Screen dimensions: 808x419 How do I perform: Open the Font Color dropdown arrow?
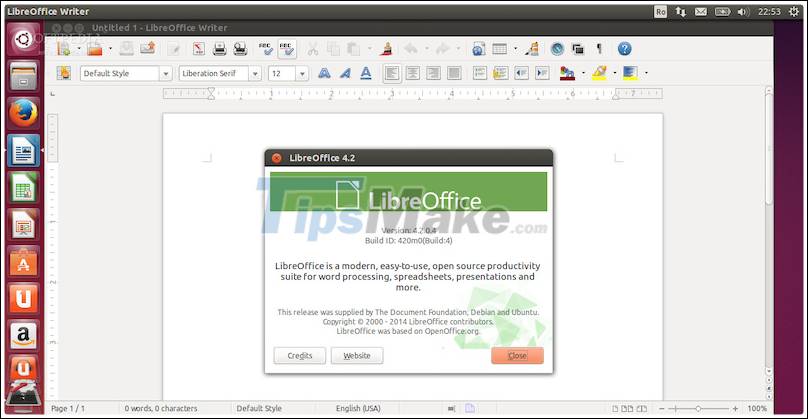(583, 73)
